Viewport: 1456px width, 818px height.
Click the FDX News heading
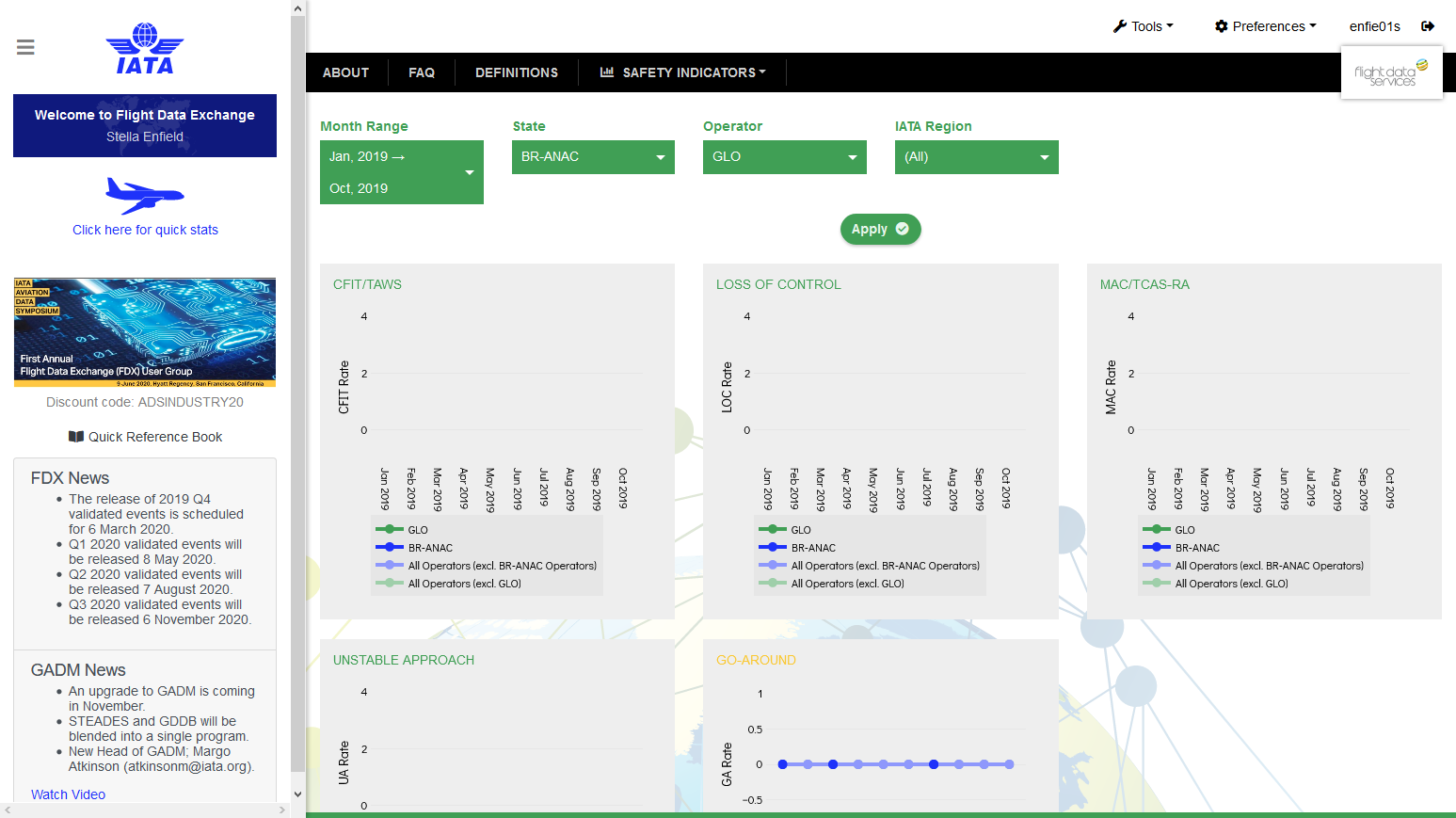point(70,478)
